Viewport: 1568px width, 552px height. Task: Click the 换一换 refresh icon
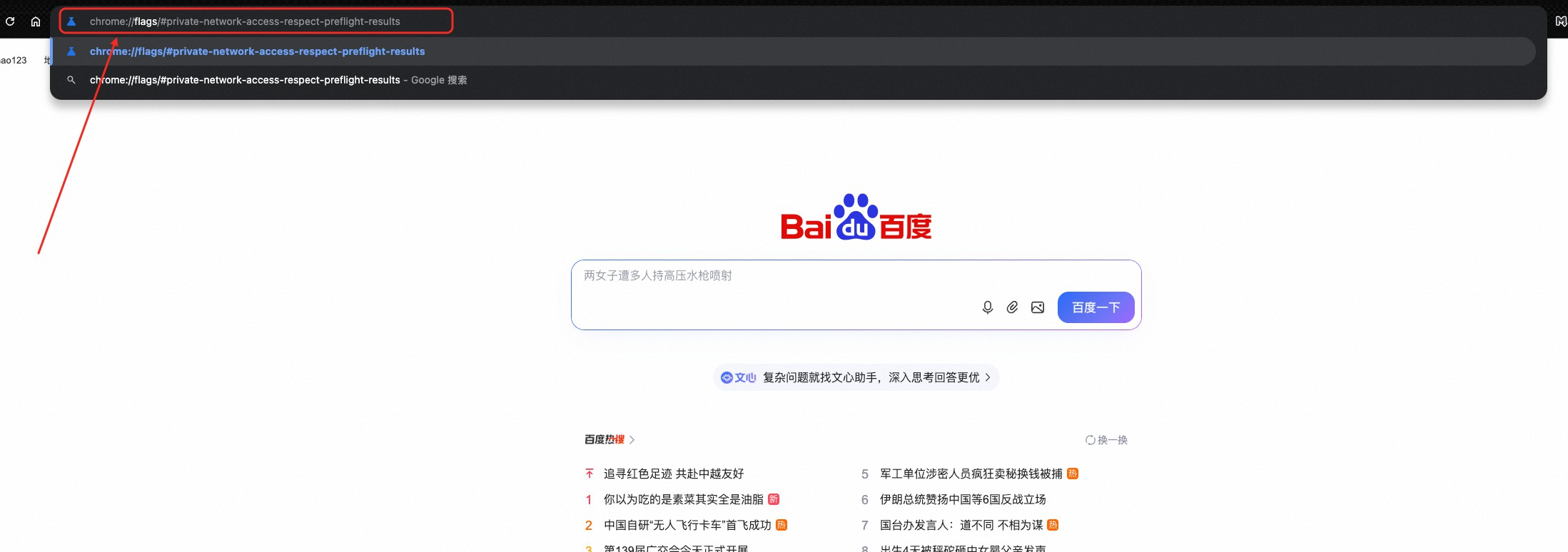[x=1091, y=440]
